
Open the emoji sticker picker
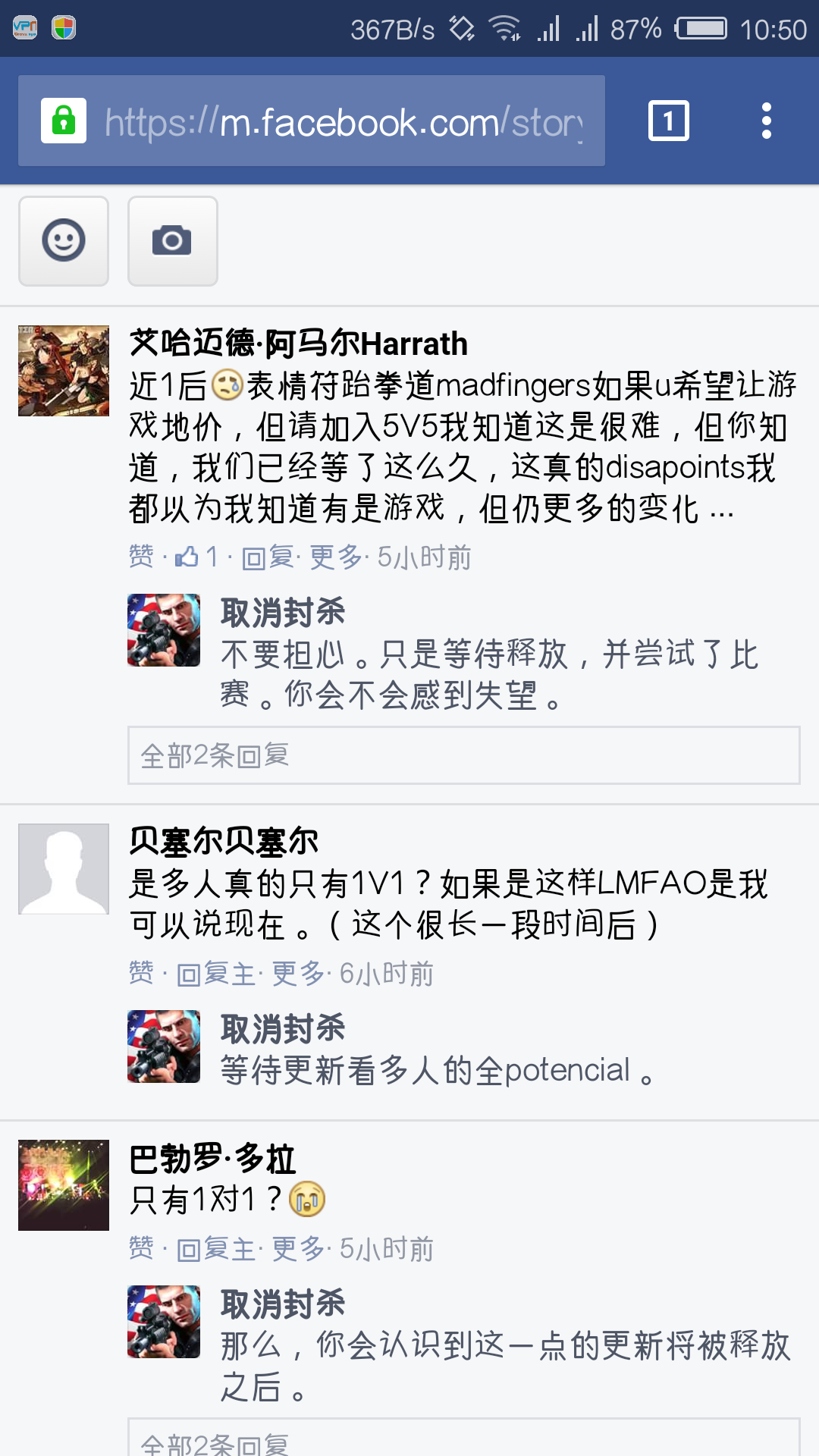coord(64,241)
